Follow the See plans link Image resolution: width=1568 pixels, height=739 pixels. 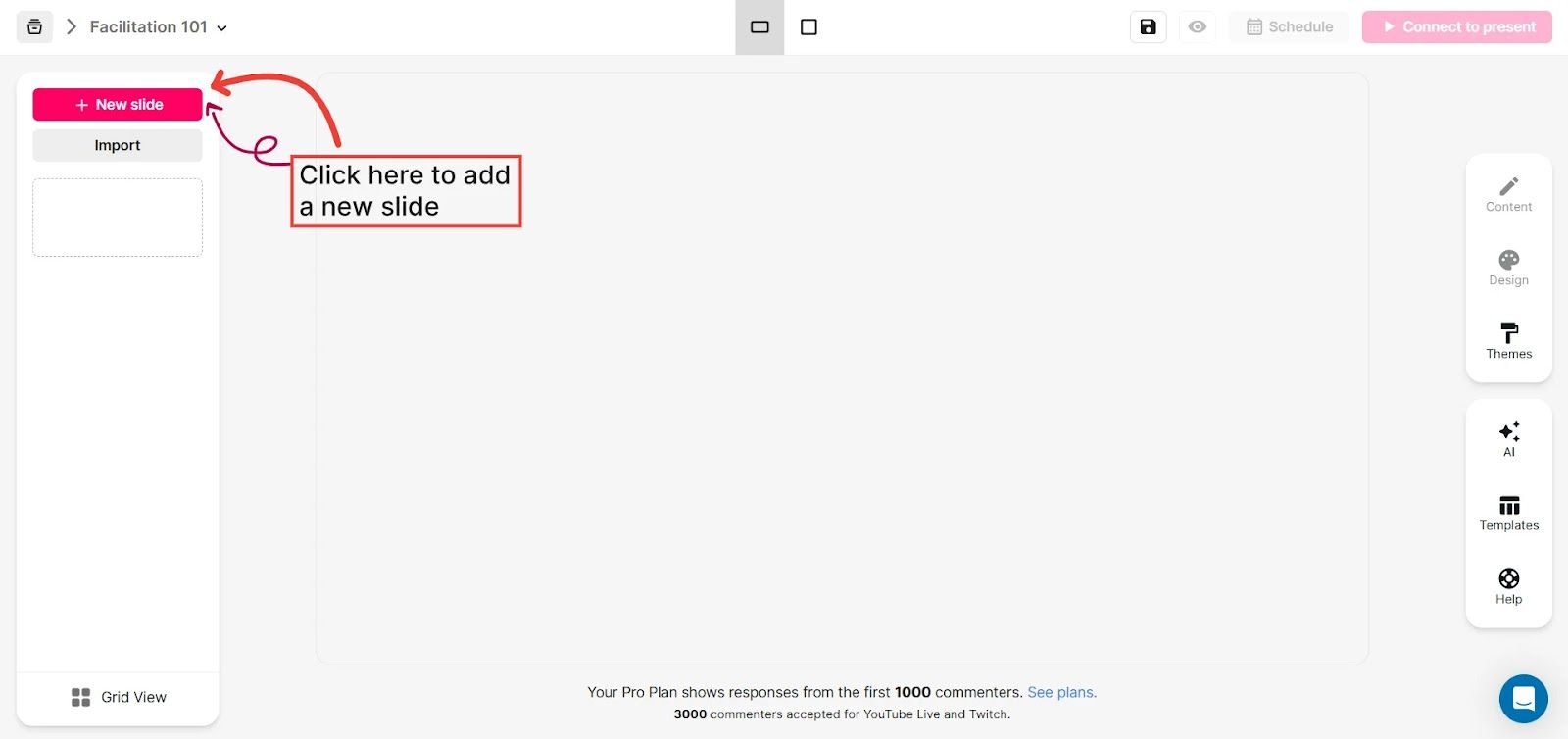1061,692
